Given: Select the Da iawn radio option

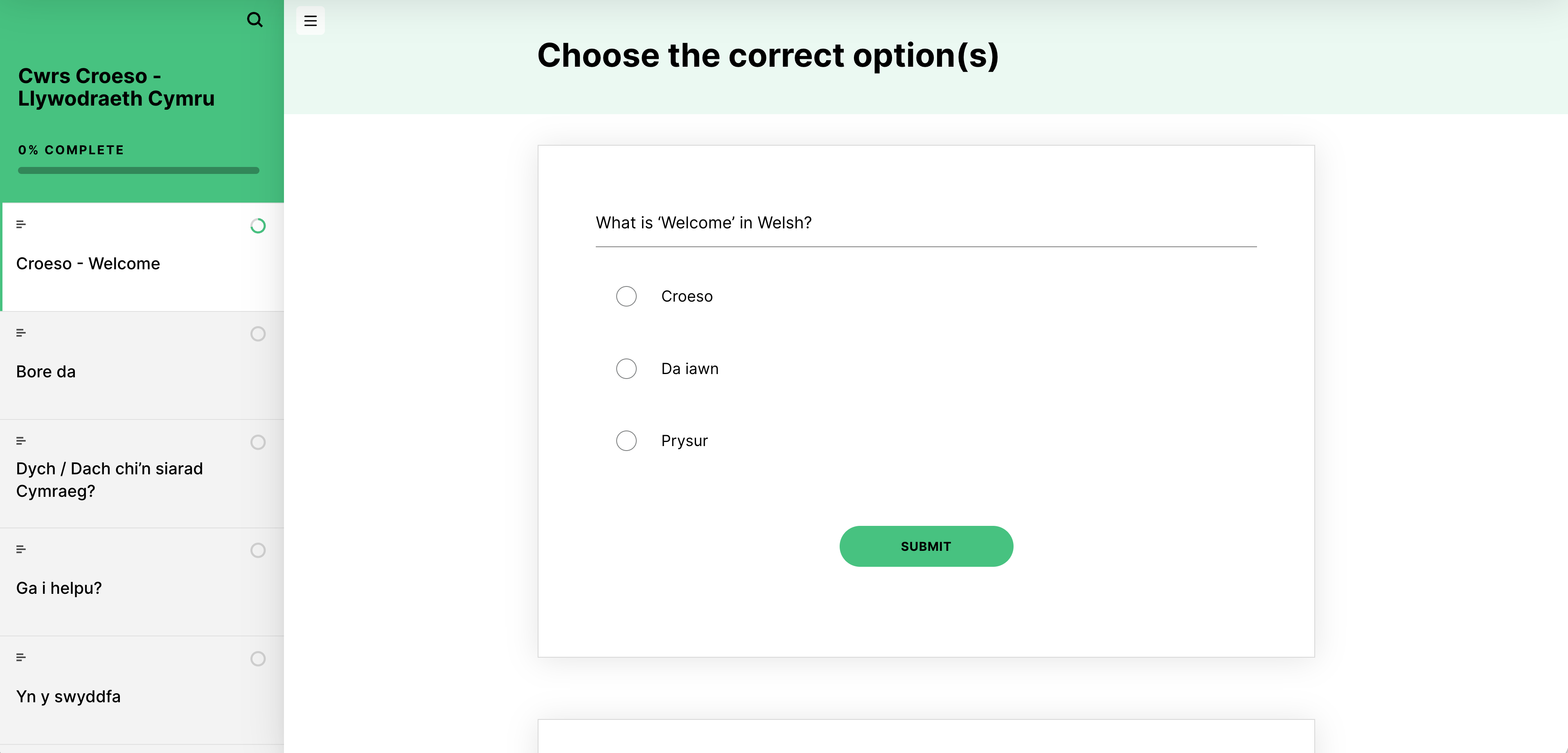Looking at the screenshot, I should tap(626, 369).
